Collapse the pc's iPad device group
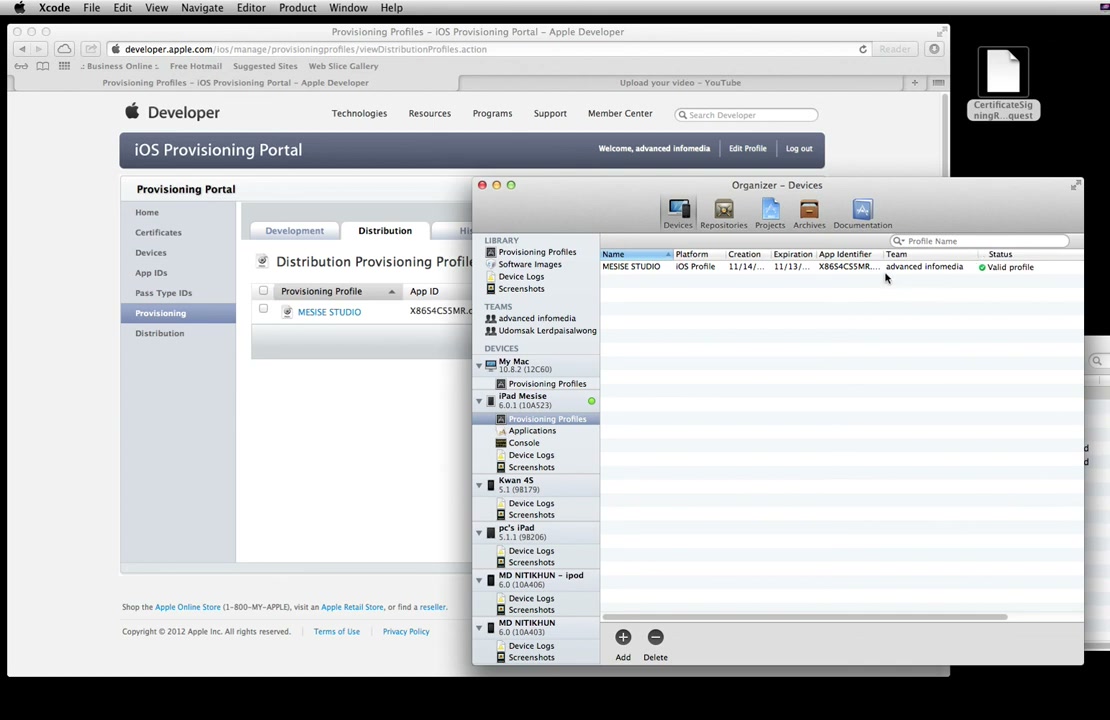Viewport: 1110px width, 720px height. (x=479, y=532)
